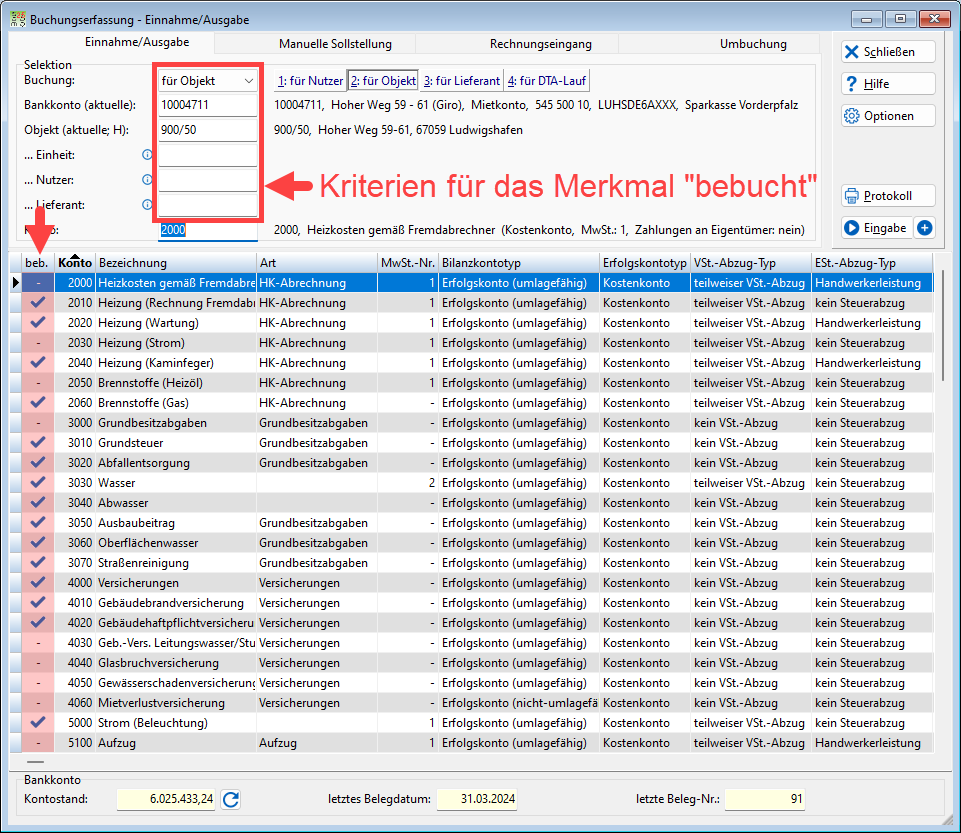
Task: Toggle beb. mark for 5100 Aufzug
Action: (x=38, y=743)
